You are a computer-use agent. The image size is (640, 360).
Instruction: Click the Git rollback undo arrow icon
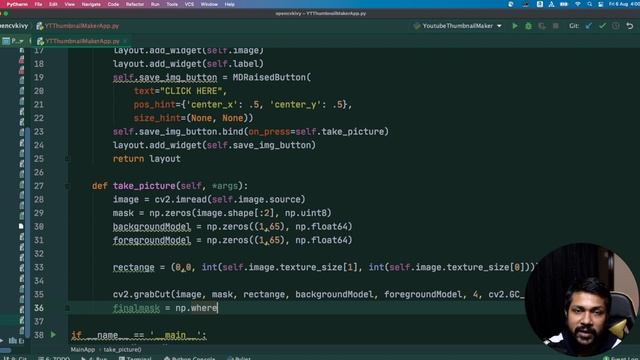click(630, 26)
